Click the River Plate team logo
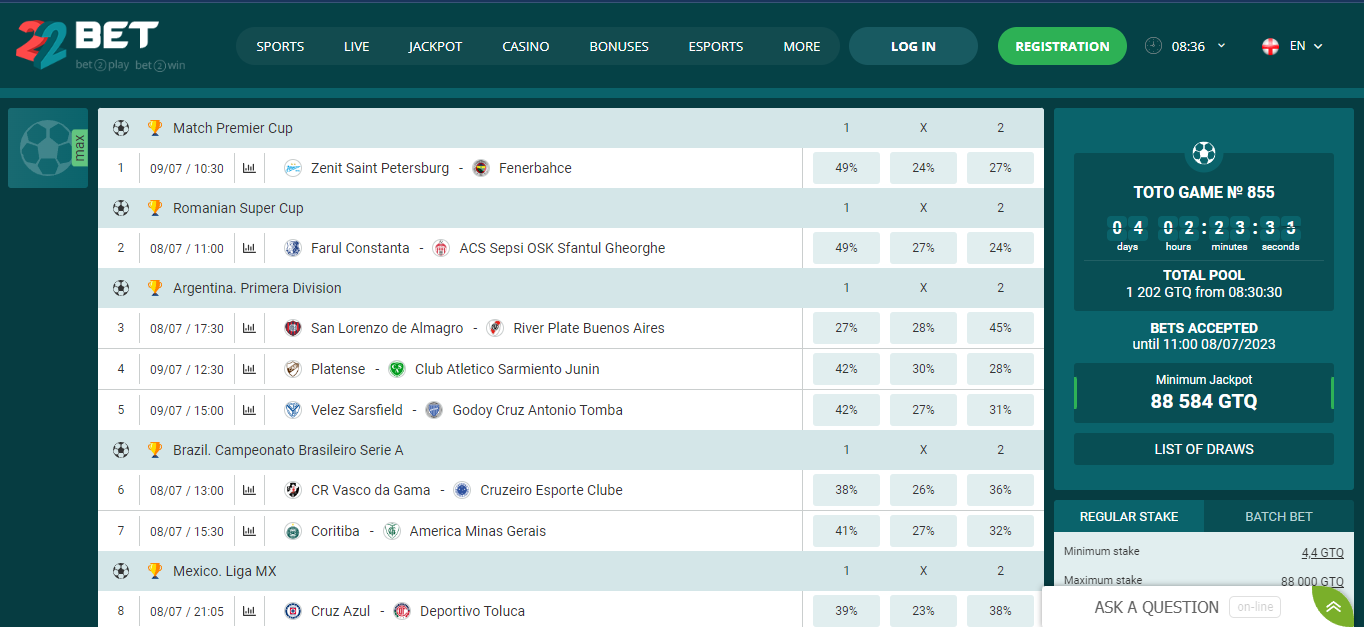 tap(495, 328)
